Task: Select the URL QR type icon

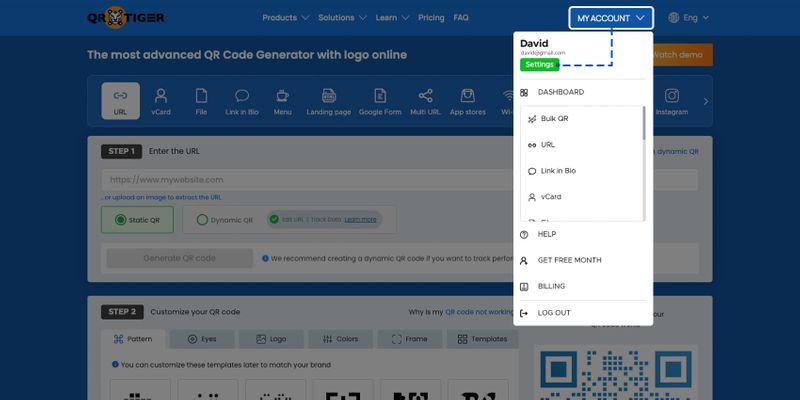Action: click(x=120, y=101)
